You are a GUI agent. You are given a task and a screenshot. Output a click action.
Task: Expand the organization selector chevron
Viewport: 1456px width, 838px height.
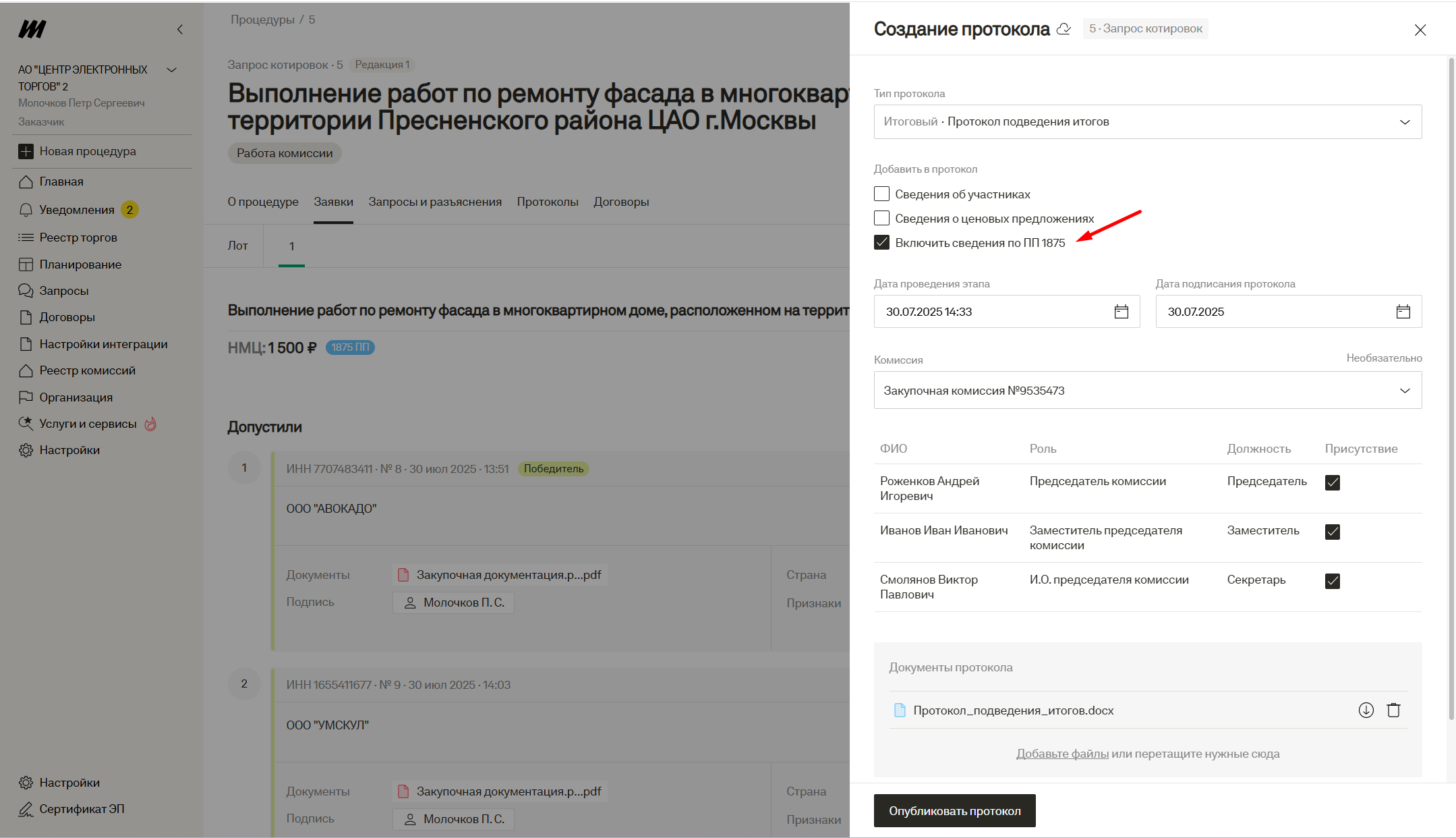pos(171,69)
